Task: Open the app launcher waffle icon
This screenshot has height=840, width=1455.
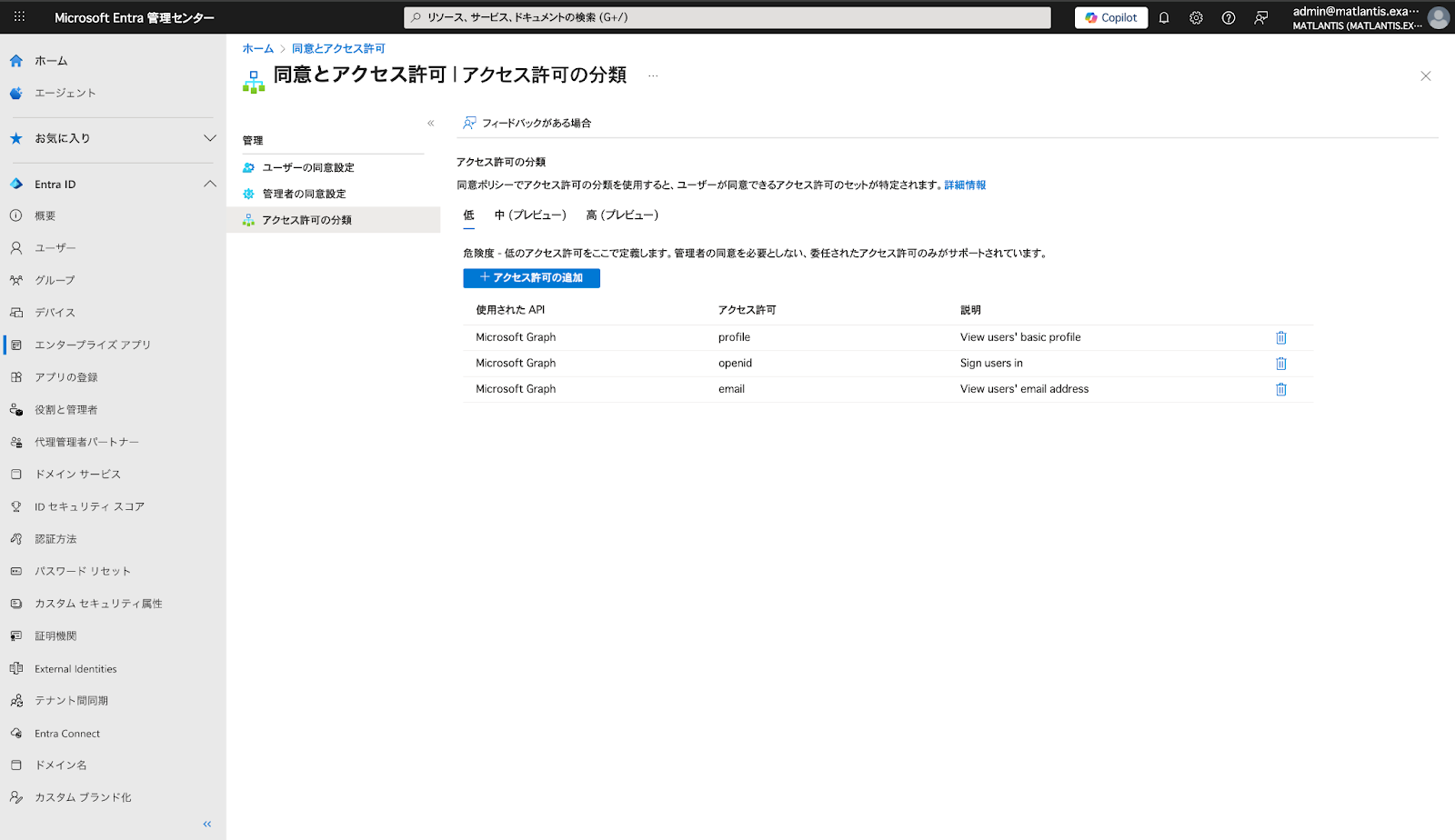Action: [19, 17]
